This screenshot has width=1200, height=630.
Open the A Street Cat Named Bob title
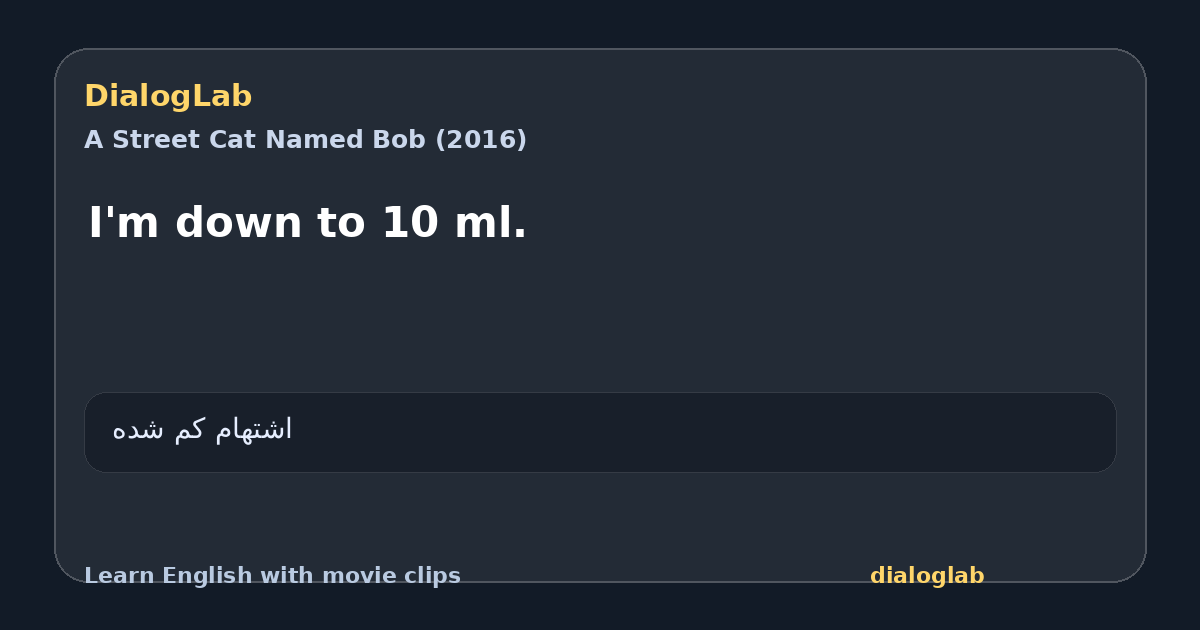(305, 140)
